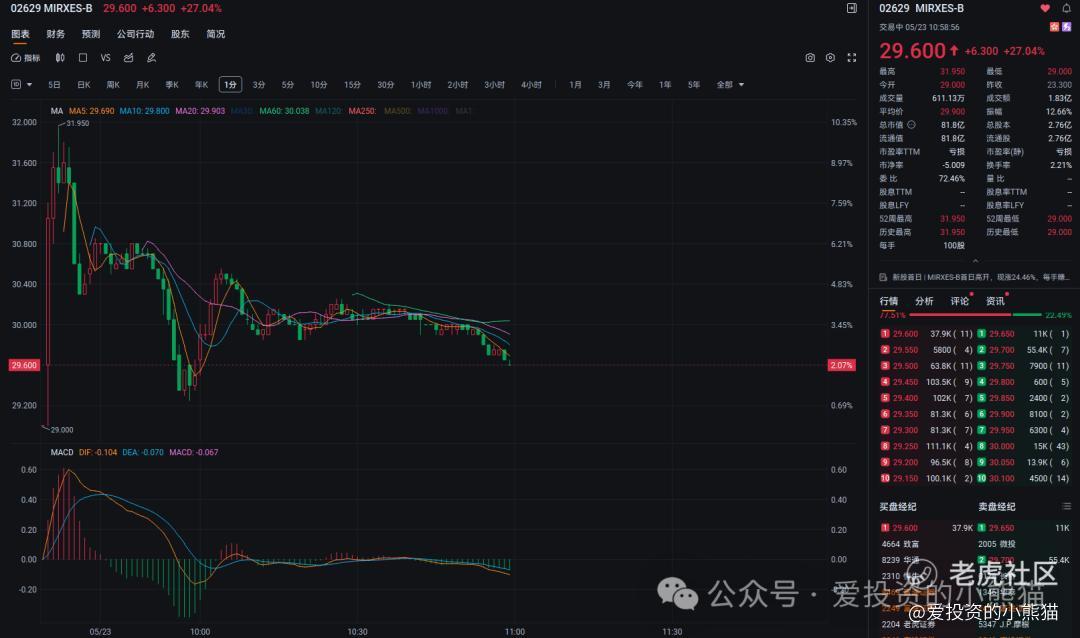This screenshot has height=638, width=1080.
Task: Select the 1年 time range
Action: (665, 85)
